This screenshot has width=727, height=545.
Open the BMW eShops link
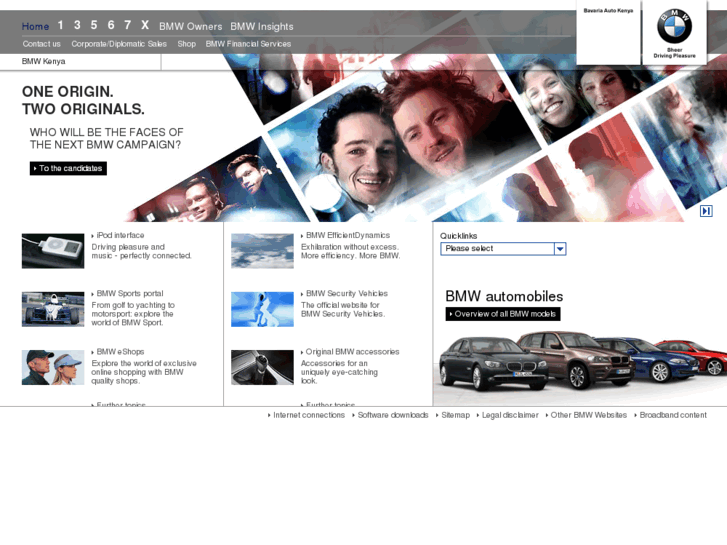[120, 352]
